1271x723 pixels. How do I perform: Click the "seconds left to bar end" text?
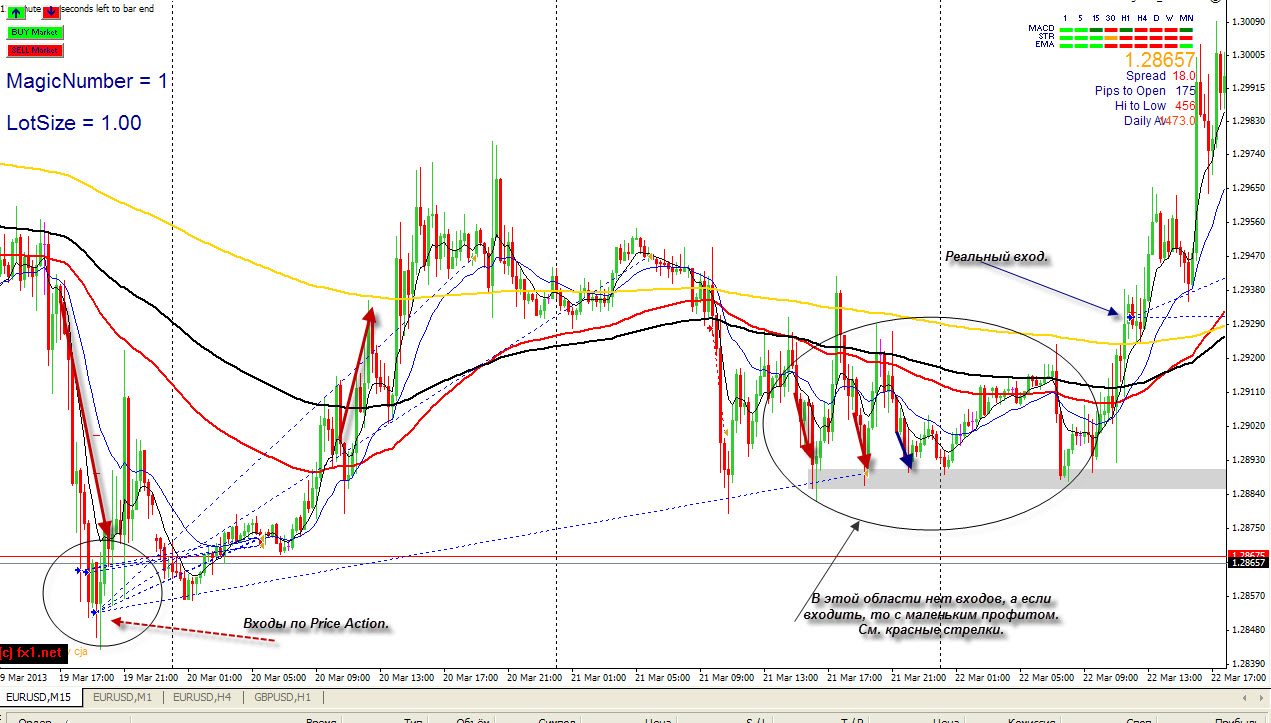(x=107, y=9)
